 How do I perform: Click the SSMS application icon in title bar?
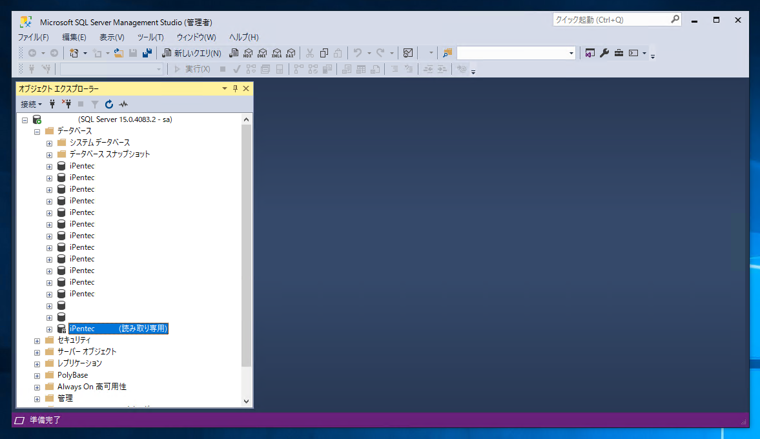tap(26, 22)
